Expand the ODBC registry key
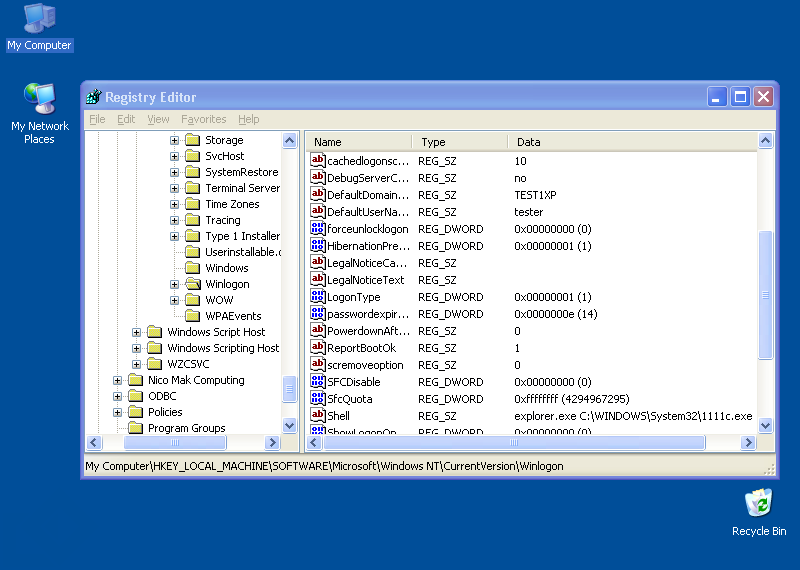The image size is (800, 570). [118, 396]
